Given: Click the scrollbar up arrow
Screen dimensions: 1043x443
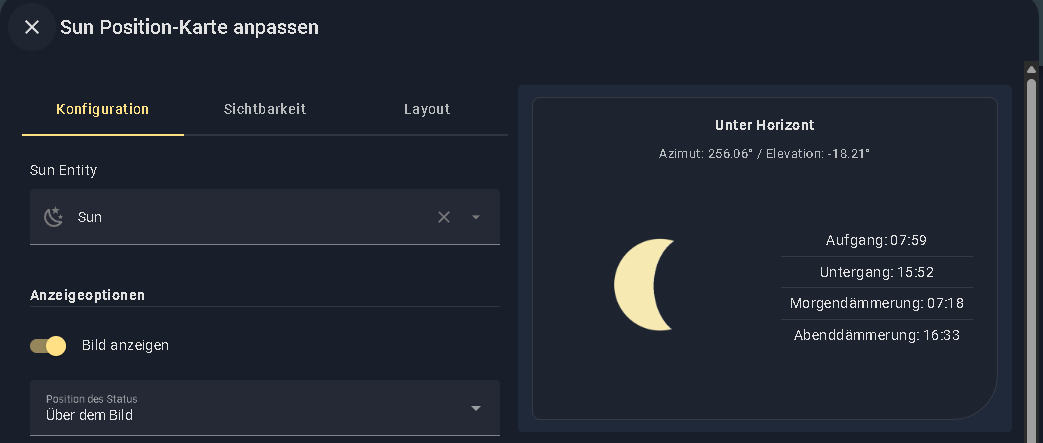Looking at the screenshot, I should tap(1032, 69).
